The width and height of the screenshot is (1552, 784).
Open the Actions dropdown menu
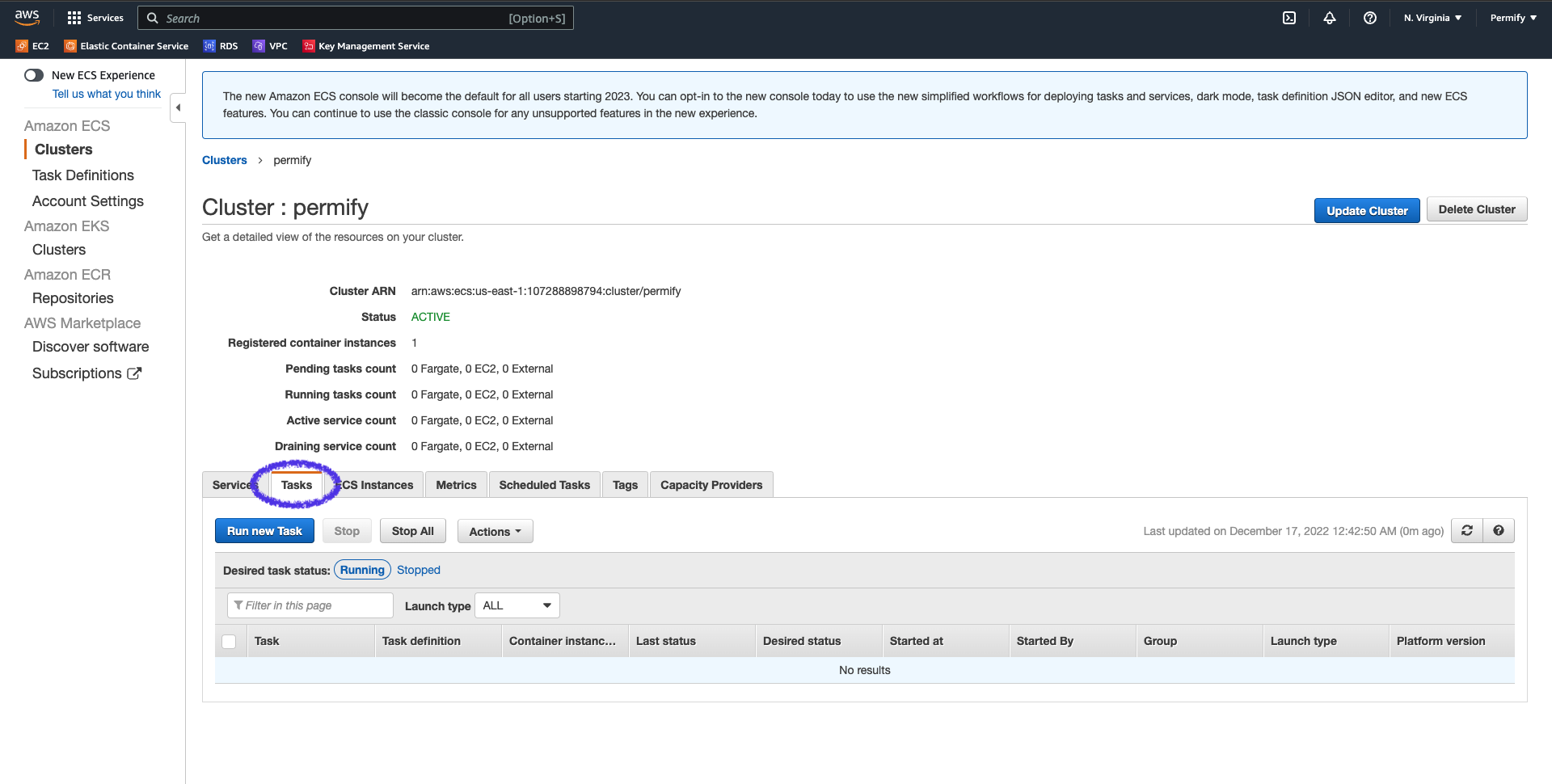496,531
